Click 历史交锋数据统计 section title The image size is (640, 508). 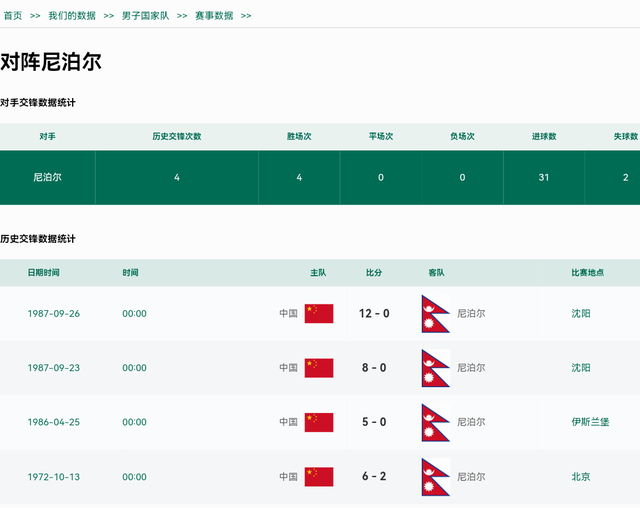[x=38, y=239]
